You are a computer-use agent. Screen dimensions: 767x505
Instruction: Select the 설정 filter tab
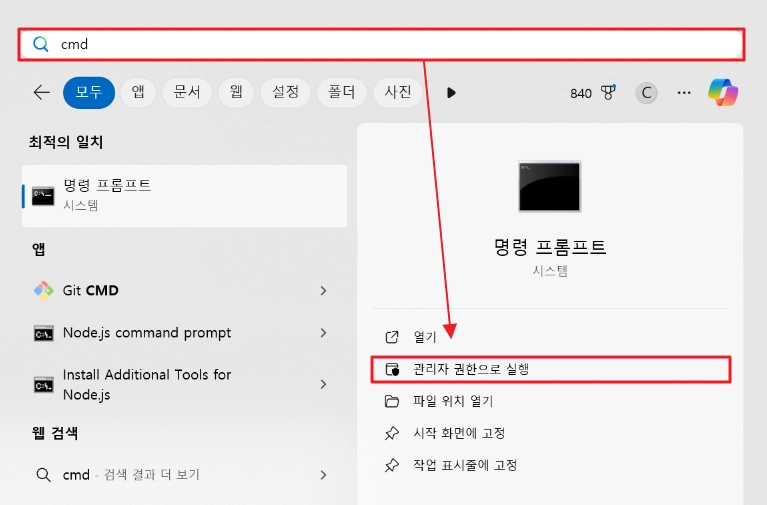[285, 92]
